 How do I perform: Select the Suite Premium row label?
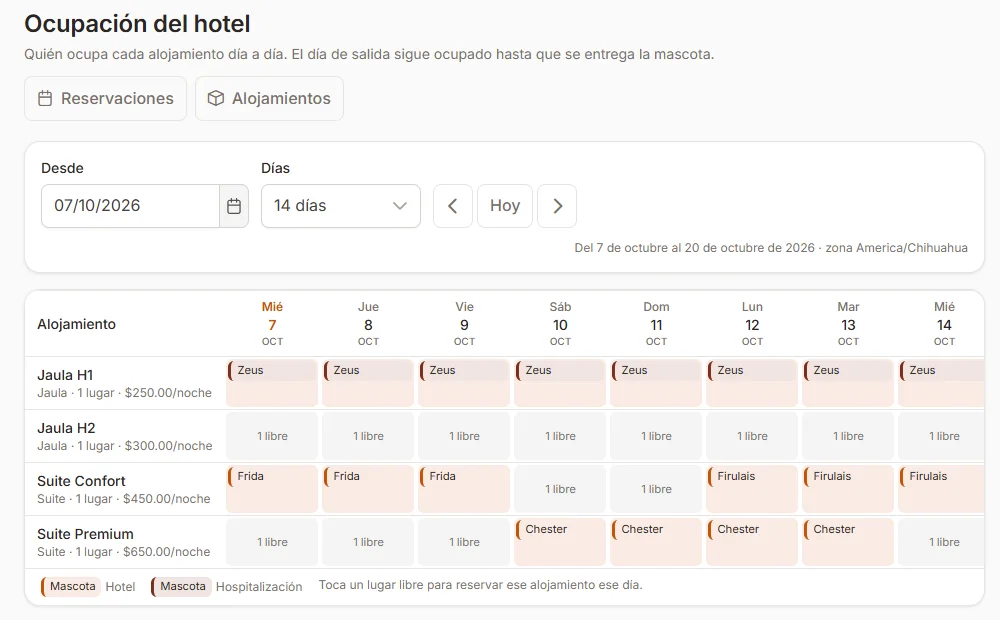pos(124,542)
